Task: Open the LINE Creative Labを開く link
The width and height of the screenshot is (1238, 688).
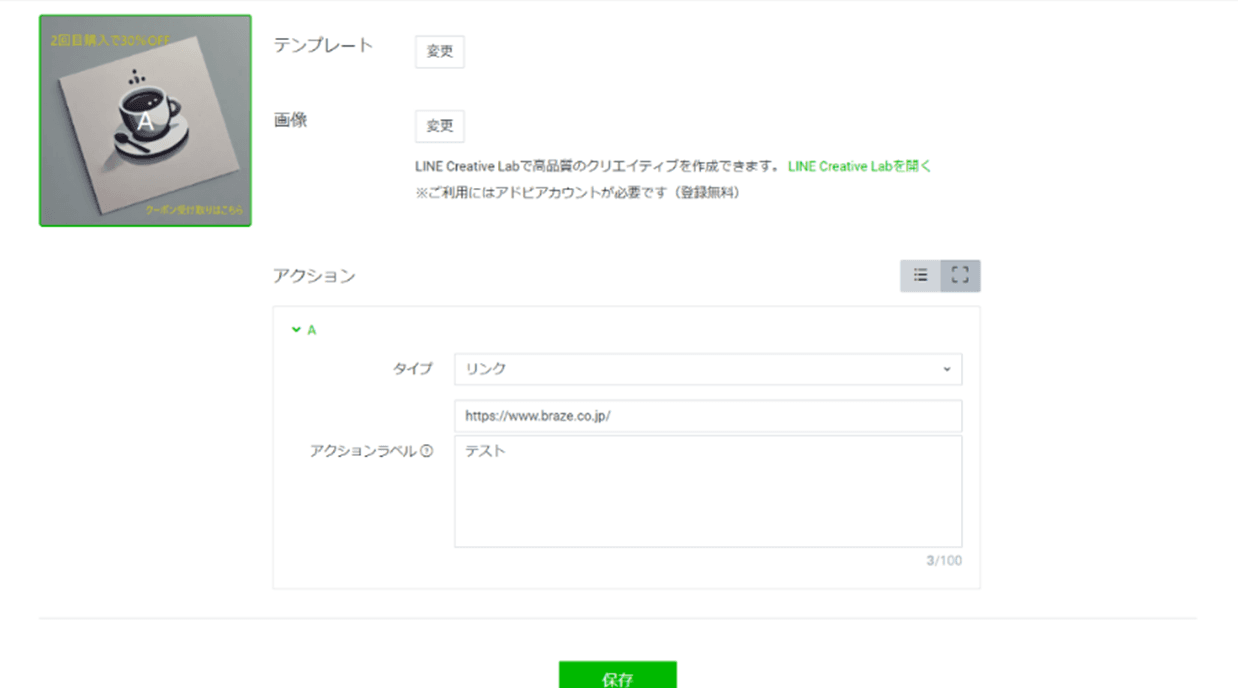Action: (859, 167)
